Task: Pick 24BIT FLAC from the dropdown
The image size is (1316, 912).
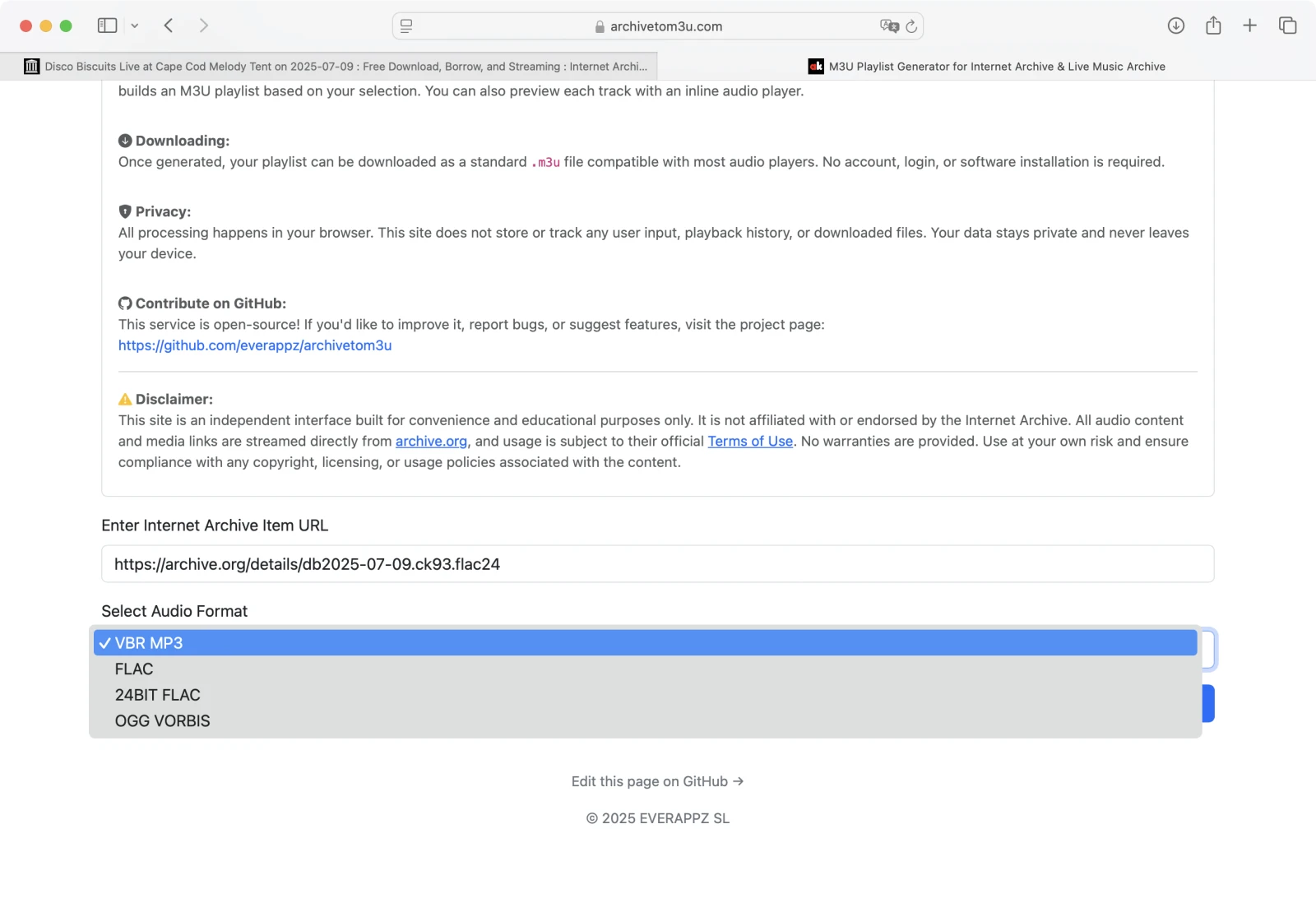Action: point(158,695)
